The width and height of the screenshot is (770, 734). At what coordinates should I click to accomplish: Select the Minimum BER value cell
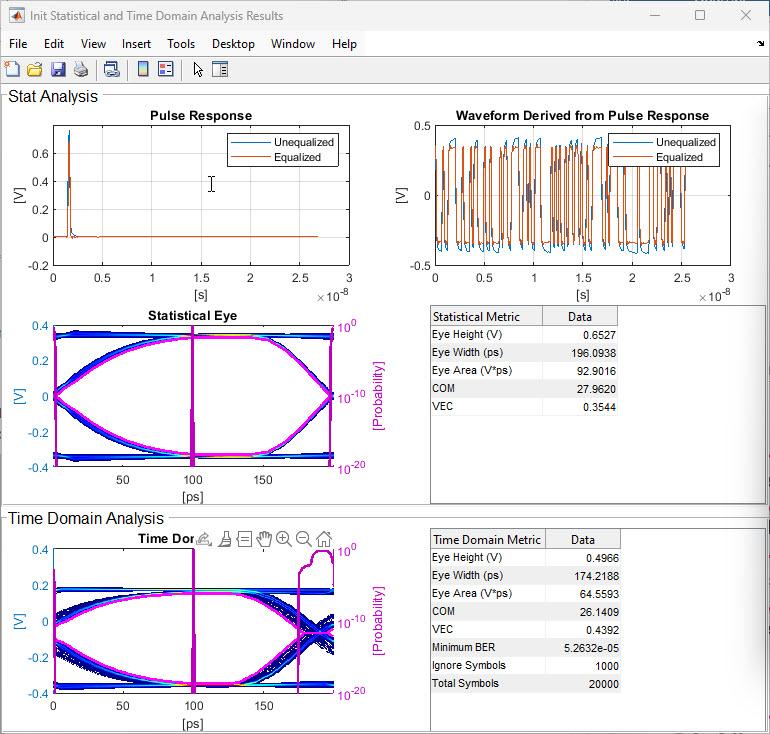pos(583,648)
